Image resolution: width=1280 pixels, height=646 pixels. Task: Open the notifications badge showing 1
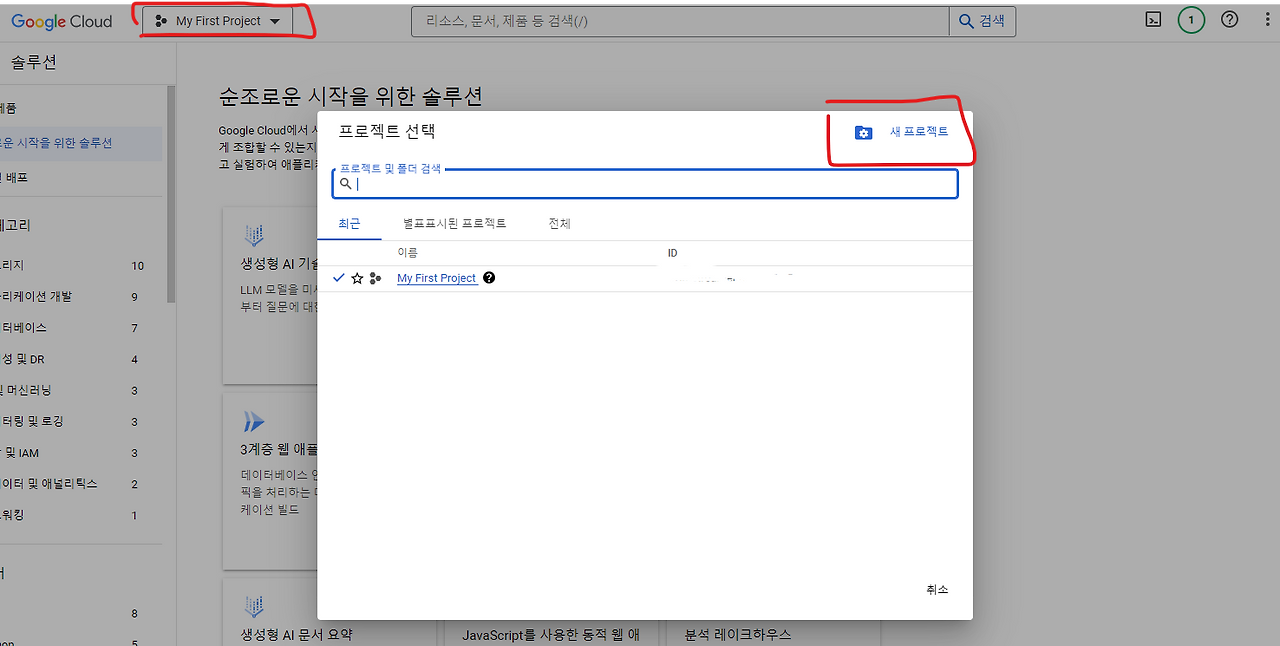tap(1191, 20)
